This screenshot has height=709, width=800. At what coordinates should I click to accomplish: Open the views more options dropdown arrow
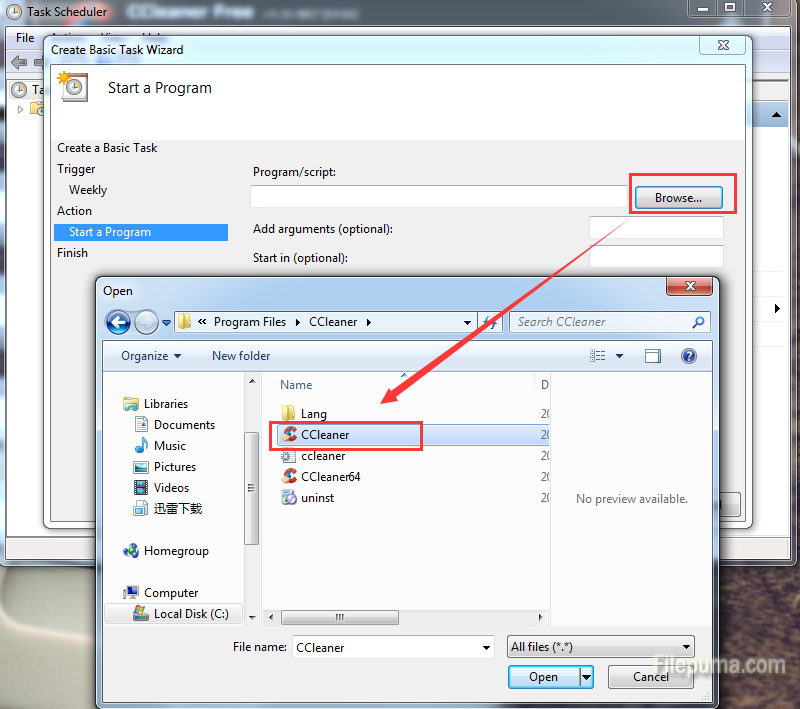(x=619, y=356)
